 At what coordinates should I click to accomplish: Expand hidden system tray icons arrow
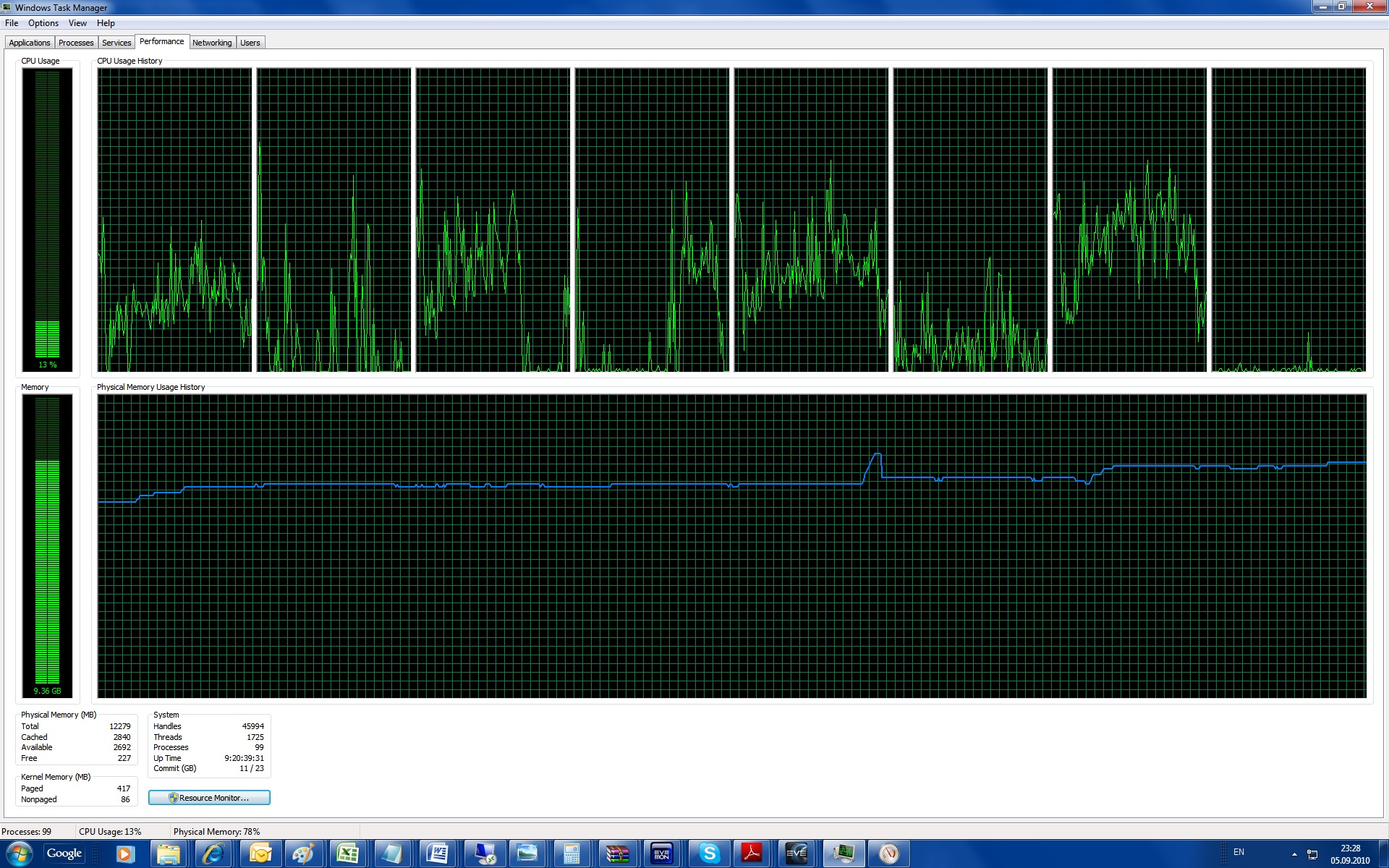pyautogui.click(x=1294, y=854)
